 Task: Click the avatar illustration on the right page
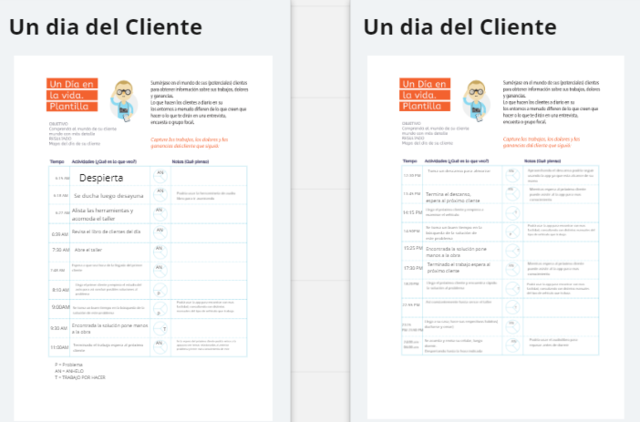476,100
